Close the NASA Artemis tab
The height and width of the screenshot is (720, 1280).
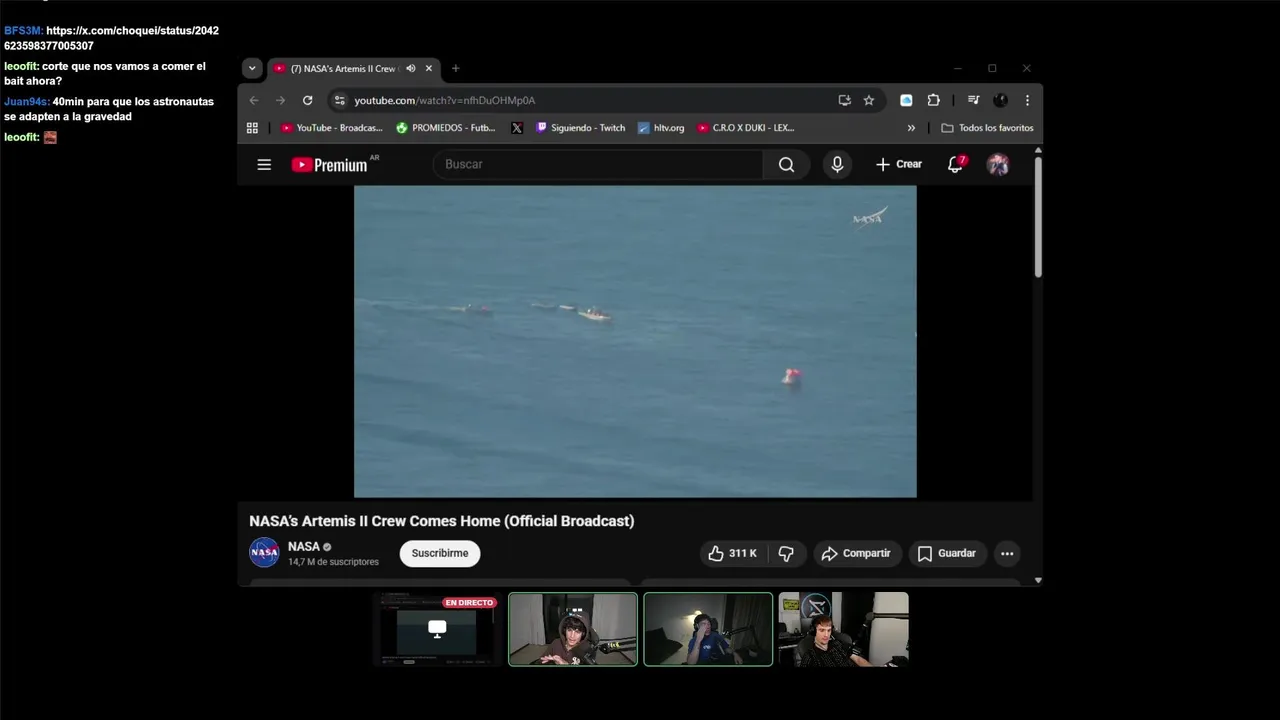429,68
